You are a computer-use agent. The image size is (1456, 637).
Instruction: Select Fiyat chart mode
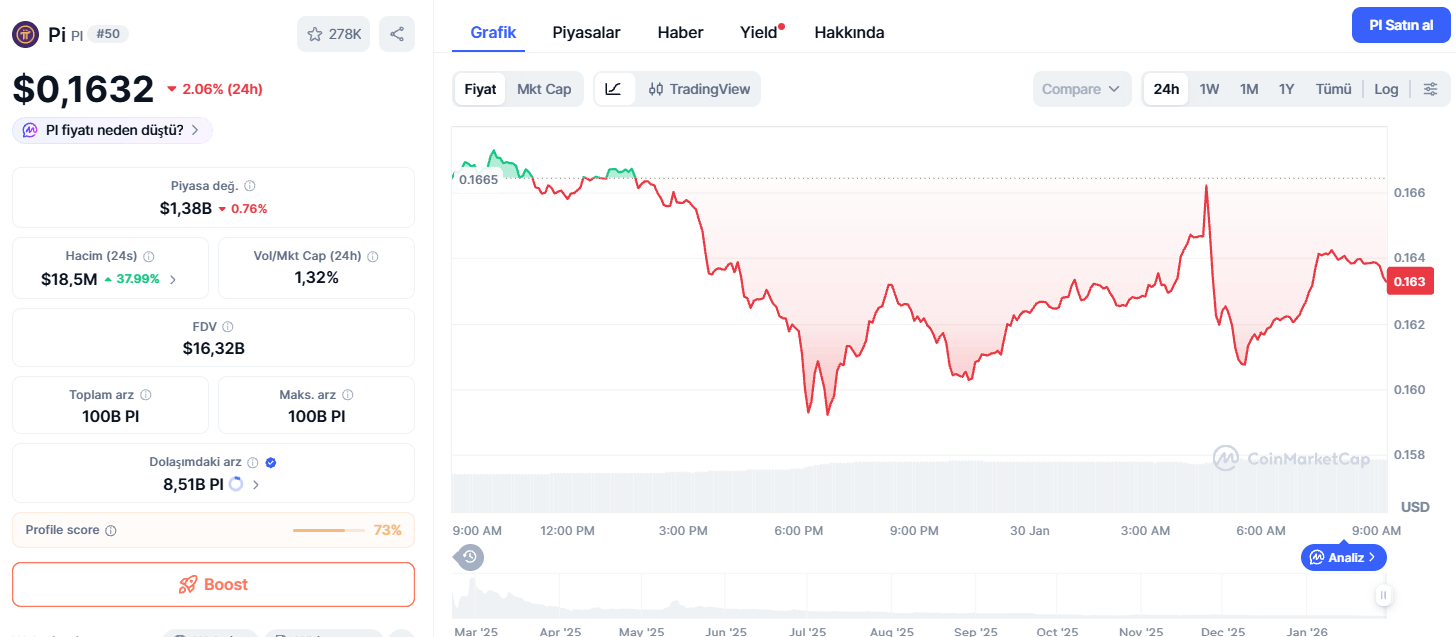click(x=480, y=89)
